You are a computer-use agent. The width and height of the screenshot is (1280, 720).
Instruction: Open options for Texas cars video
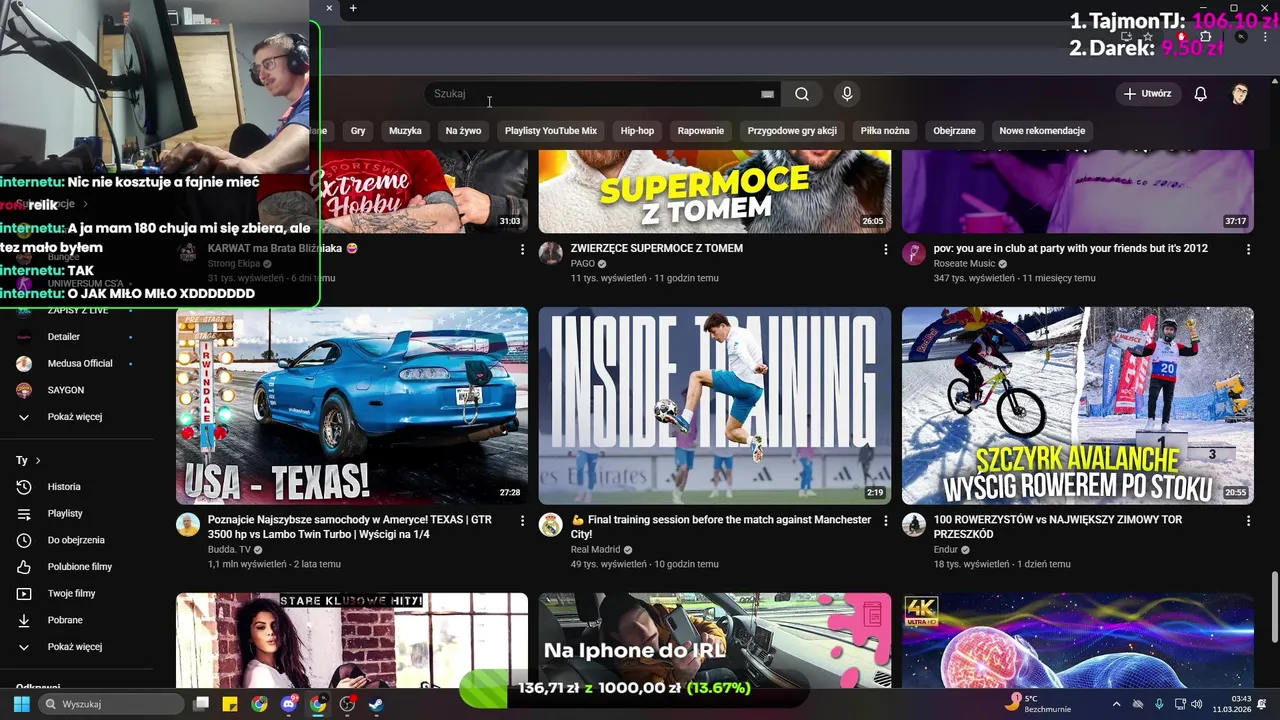coord(522,521)
